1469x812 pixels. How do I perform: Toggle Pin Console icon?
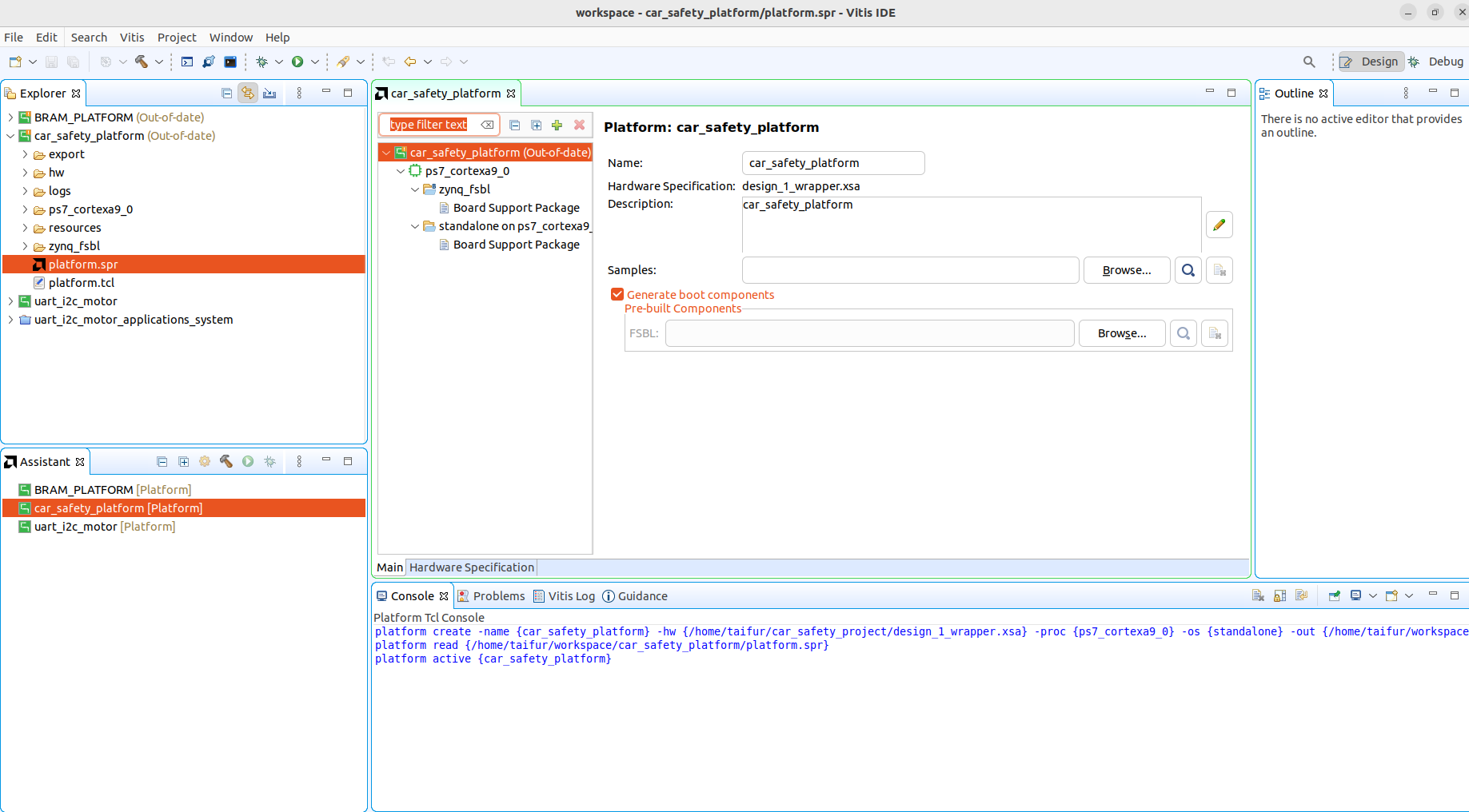point(1334,596)
